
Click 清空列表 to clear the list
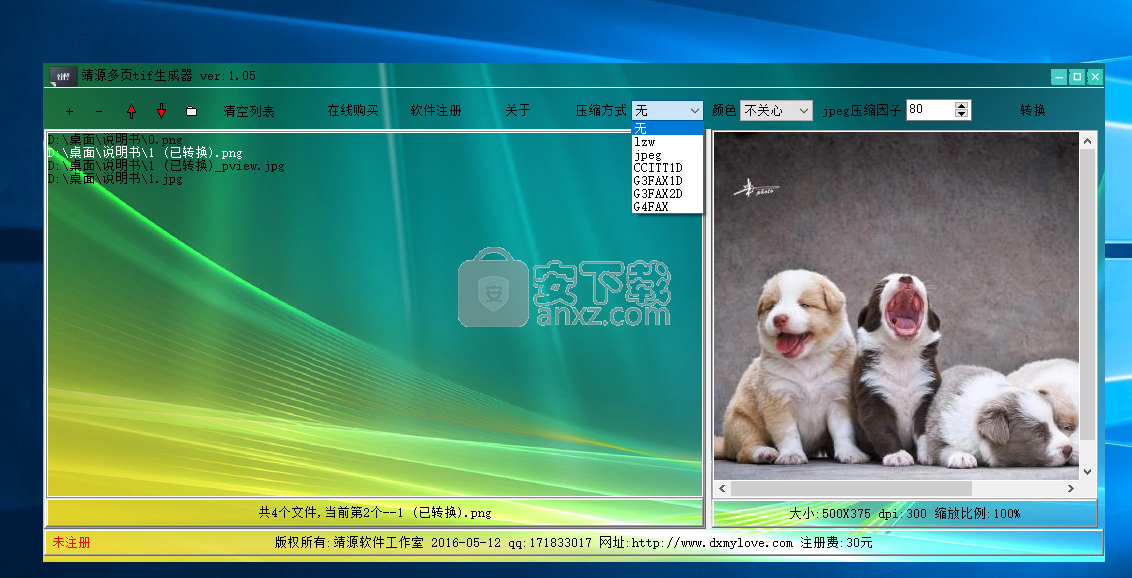tap(249, 111)
